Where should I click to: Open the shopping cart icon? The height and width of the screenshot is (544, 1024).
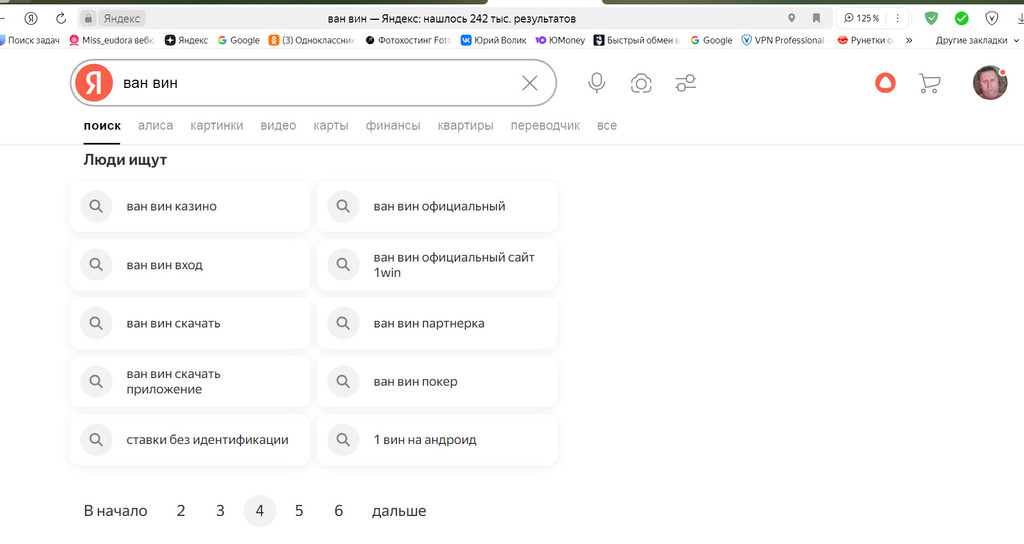[x=929, y=83]
